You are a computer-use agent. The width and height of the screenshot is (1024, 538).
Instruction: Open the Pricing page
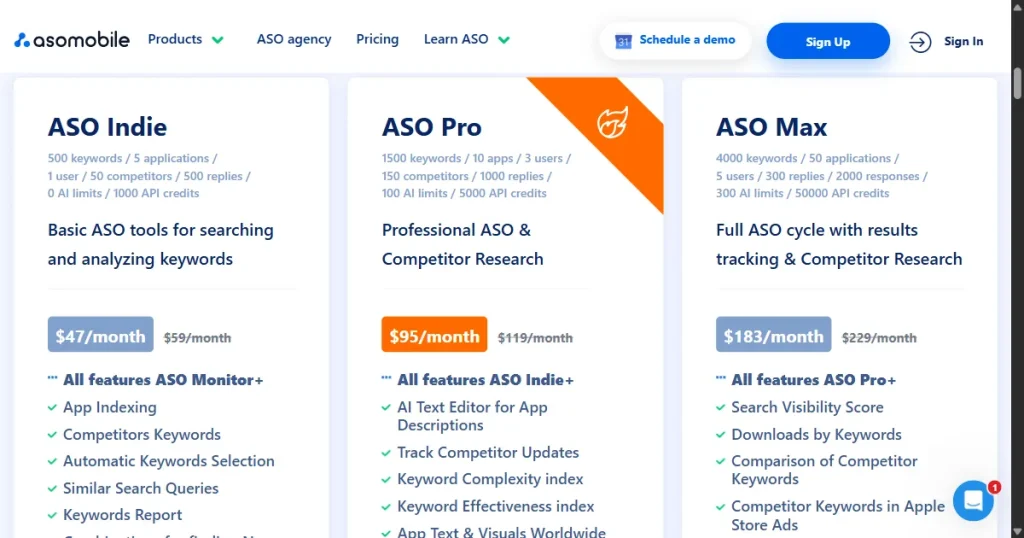pos(377,39)
